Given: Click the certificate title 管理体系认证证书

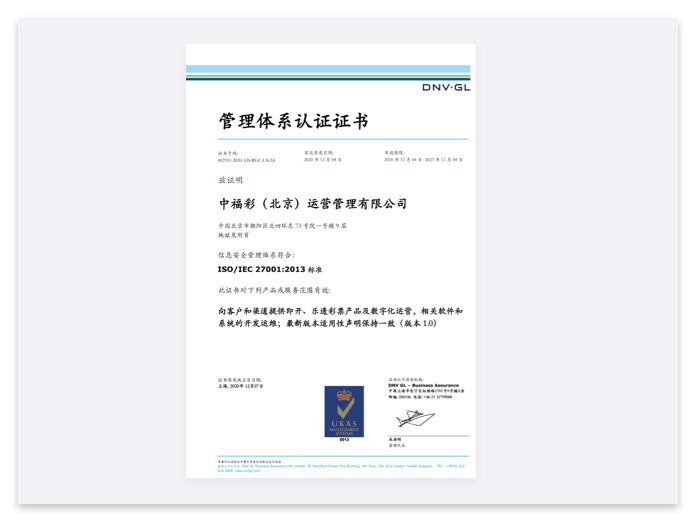Looking at the screenshot, I should click(293, 121).
